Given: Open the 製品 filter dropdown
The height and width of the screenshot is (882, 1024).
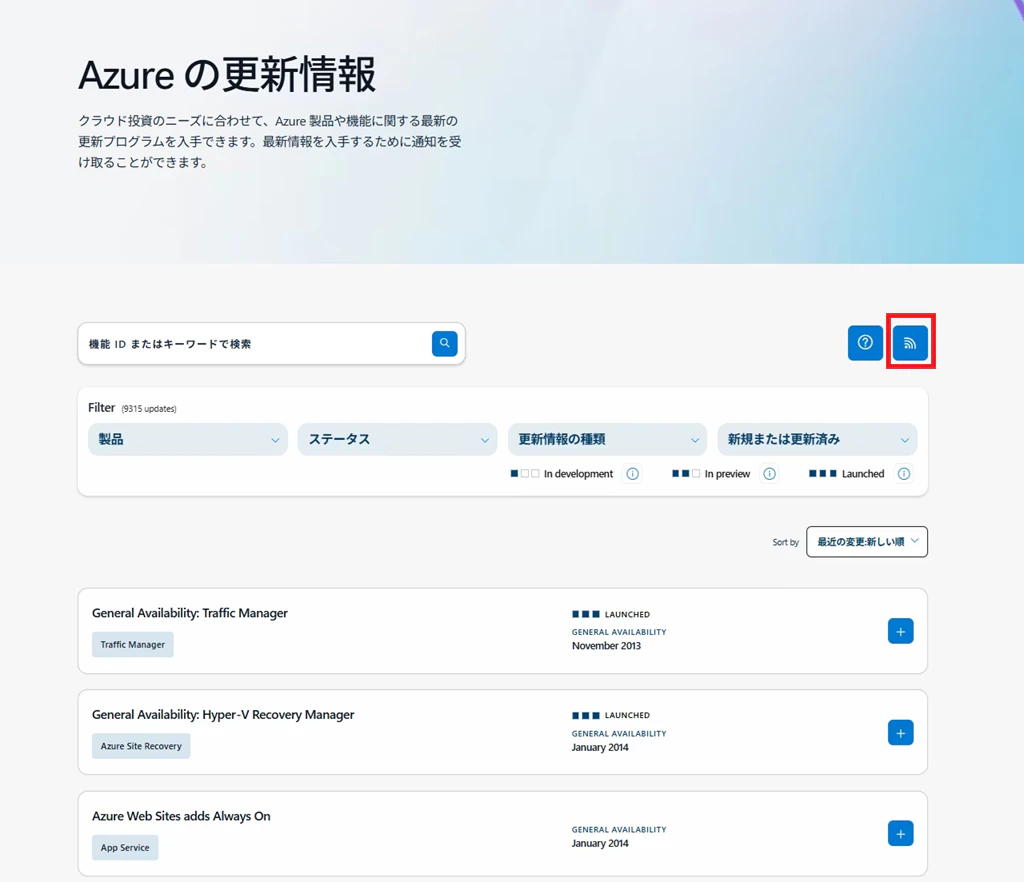Looking at the screenshot, I should coord(188,439).
